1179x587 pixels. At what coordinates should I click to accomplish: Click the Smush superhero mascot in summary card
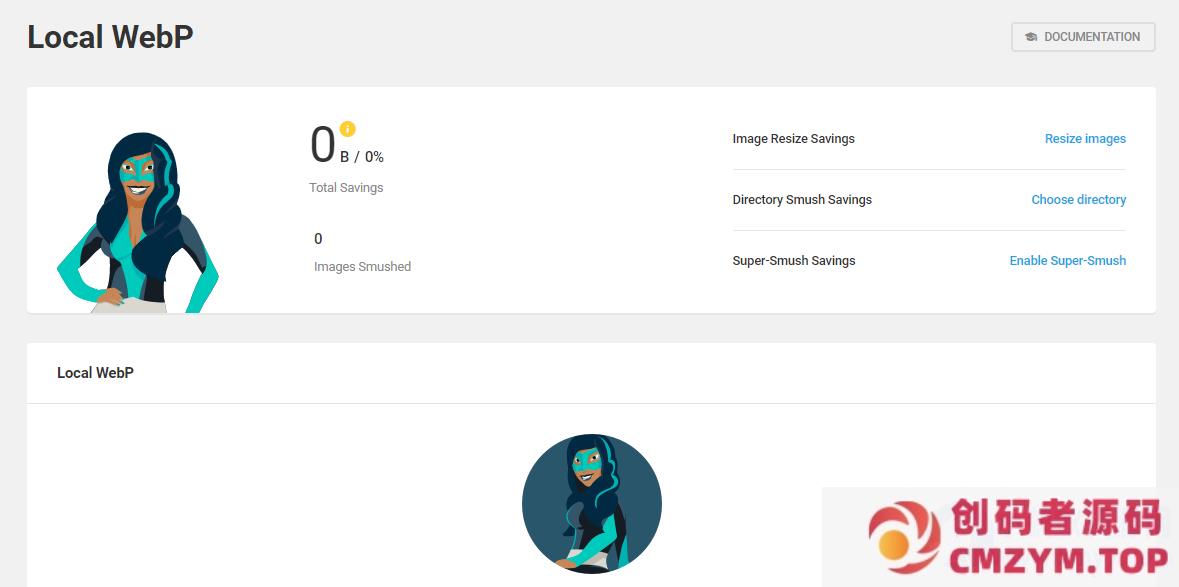[137, 223]
